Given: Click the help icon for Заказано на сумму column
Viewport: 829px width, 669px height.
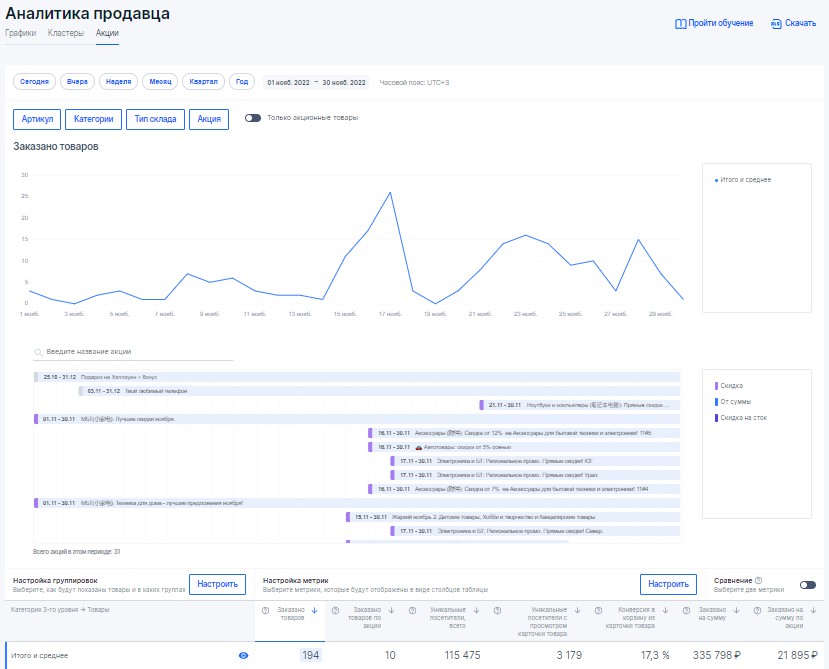Looking at the screenshot, I should (685, 610).
